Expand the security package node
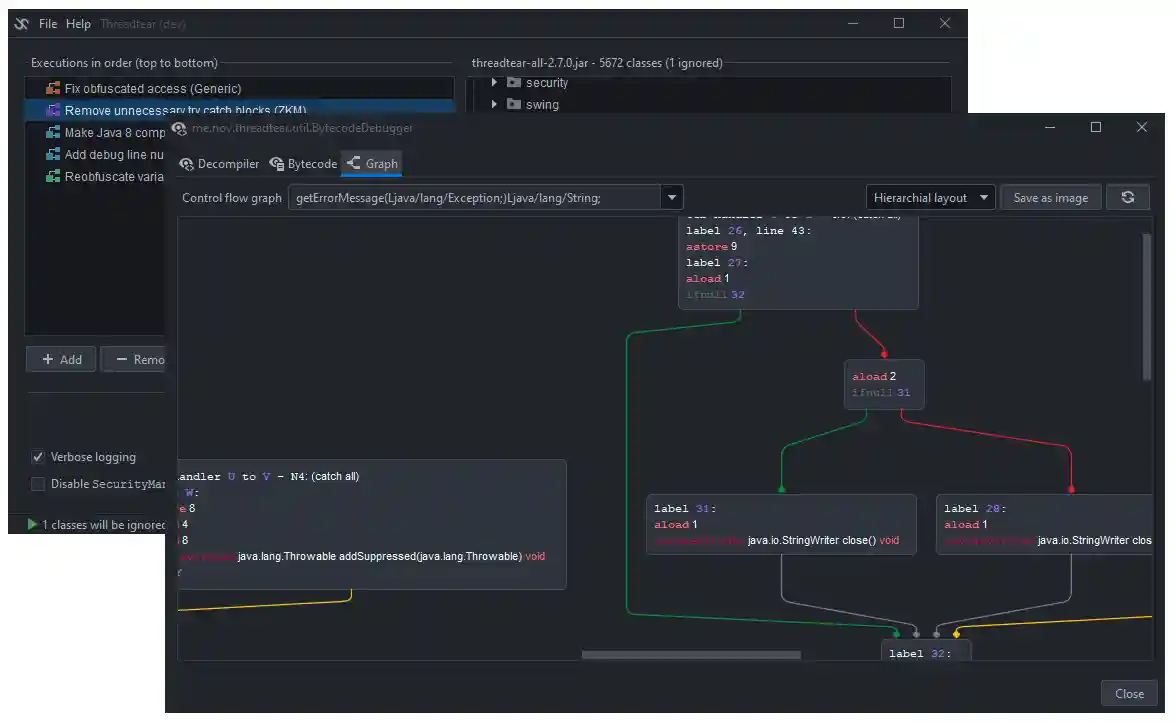The height and width of the screenshot is (723, 1175). 492,82
